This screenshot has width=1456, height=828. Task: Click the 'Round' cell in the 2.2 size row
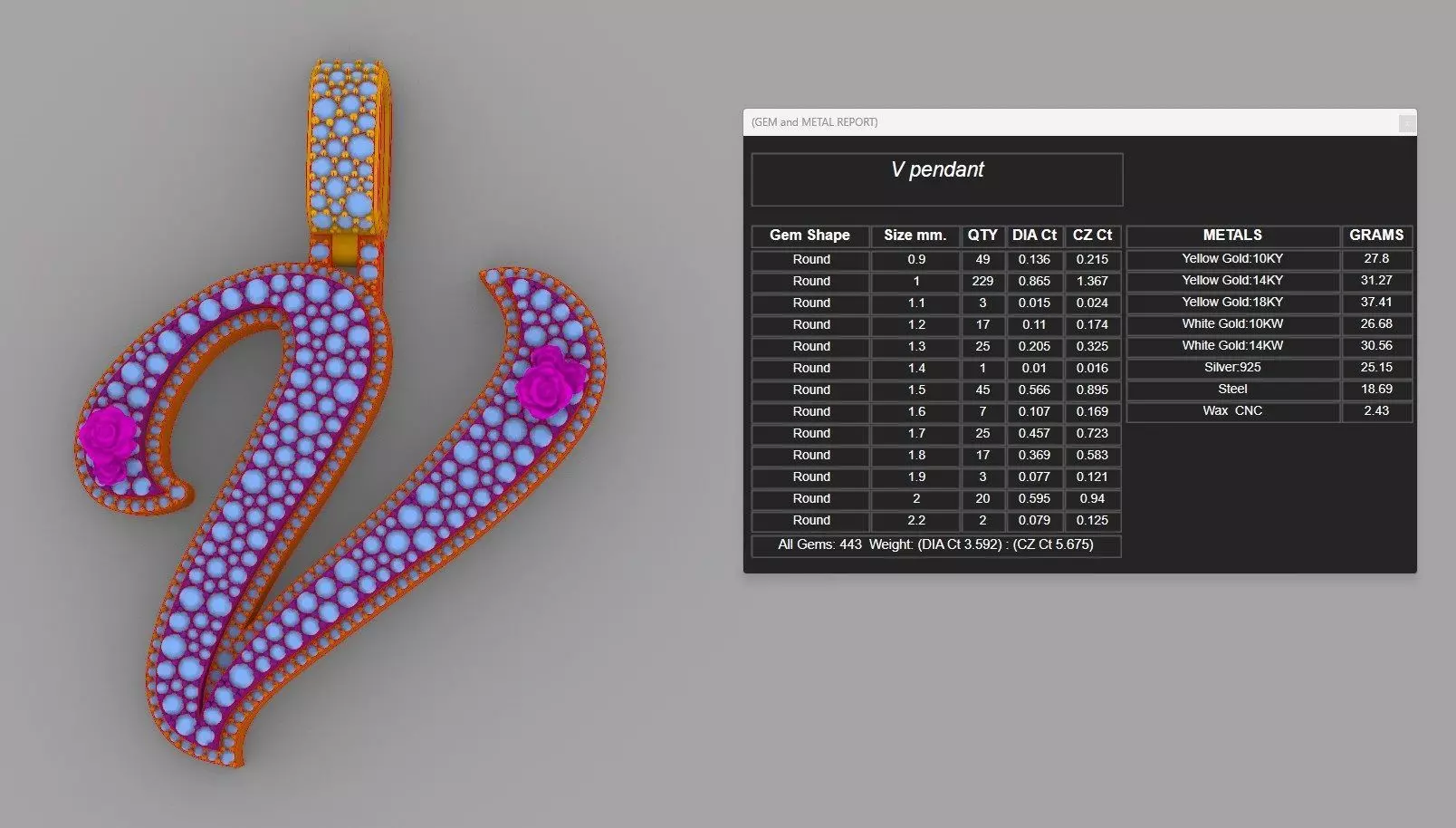point(810,521)
